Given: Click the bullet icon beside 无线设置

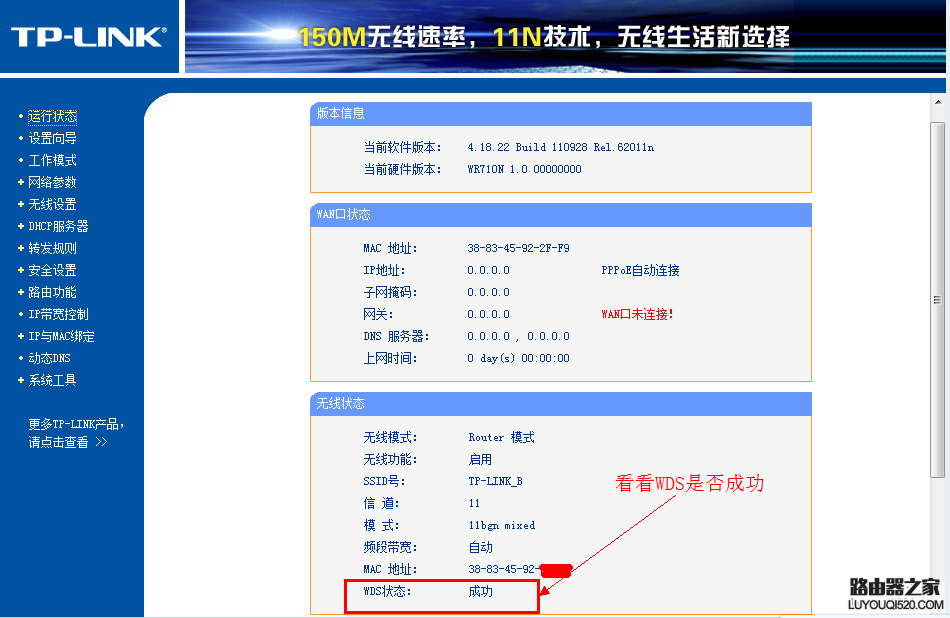Looking at the screenshot, I should coord(23,203).
